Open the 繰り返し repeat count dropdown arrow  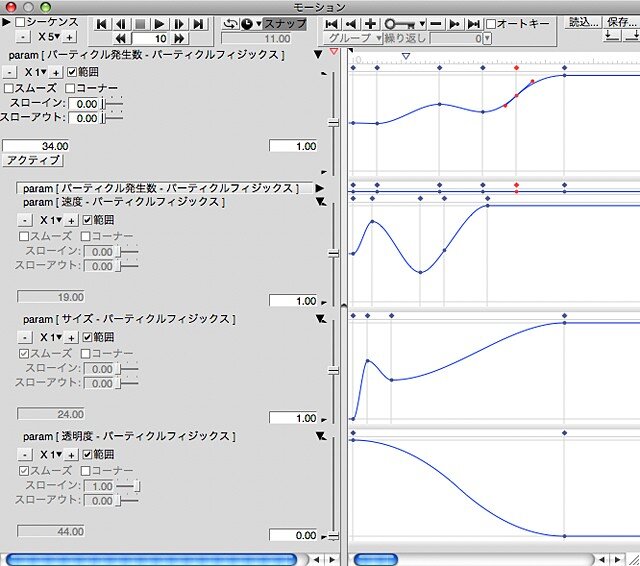487,39
